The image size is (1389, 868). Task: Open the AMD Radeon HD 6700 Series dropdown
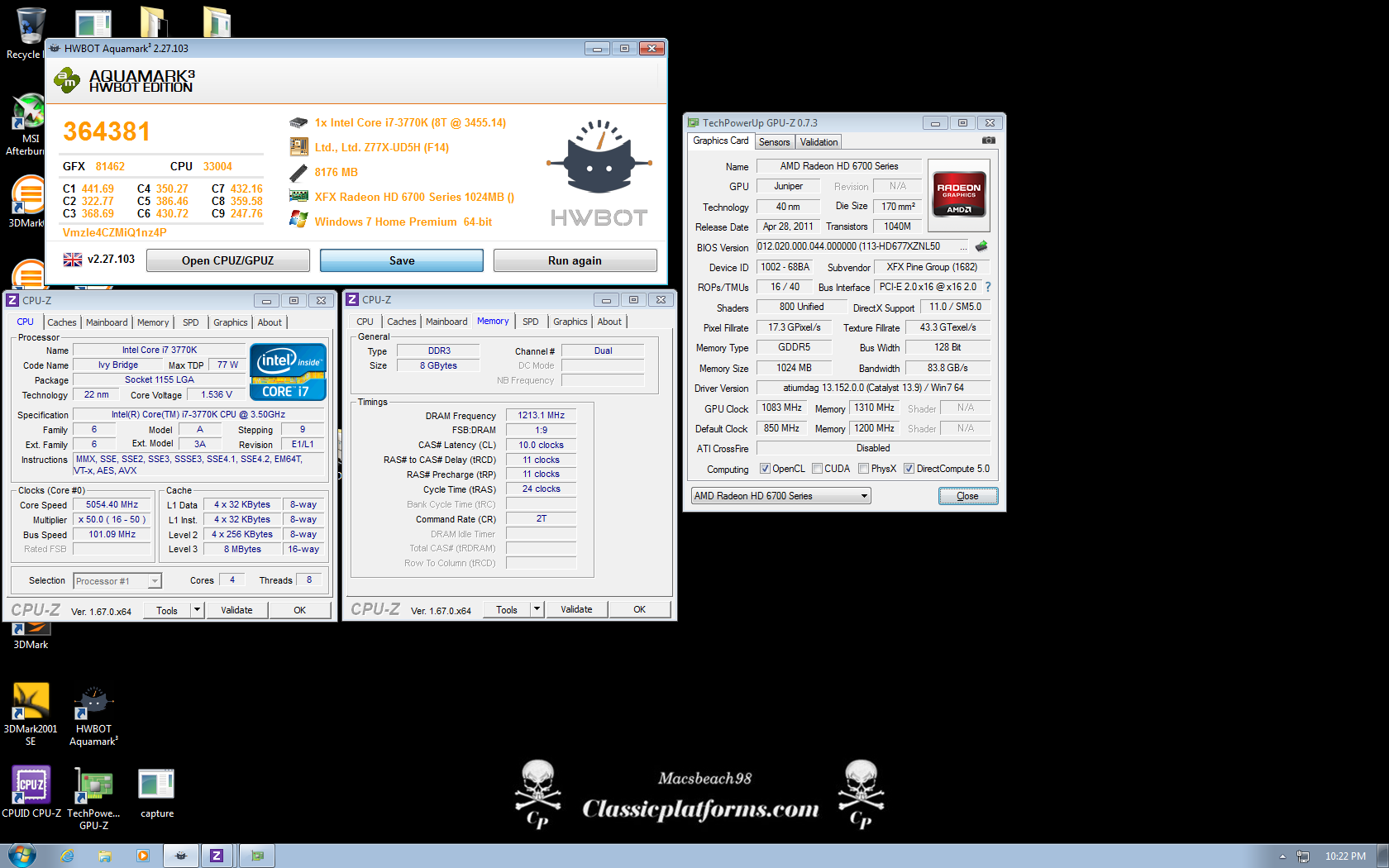(781, 496)
